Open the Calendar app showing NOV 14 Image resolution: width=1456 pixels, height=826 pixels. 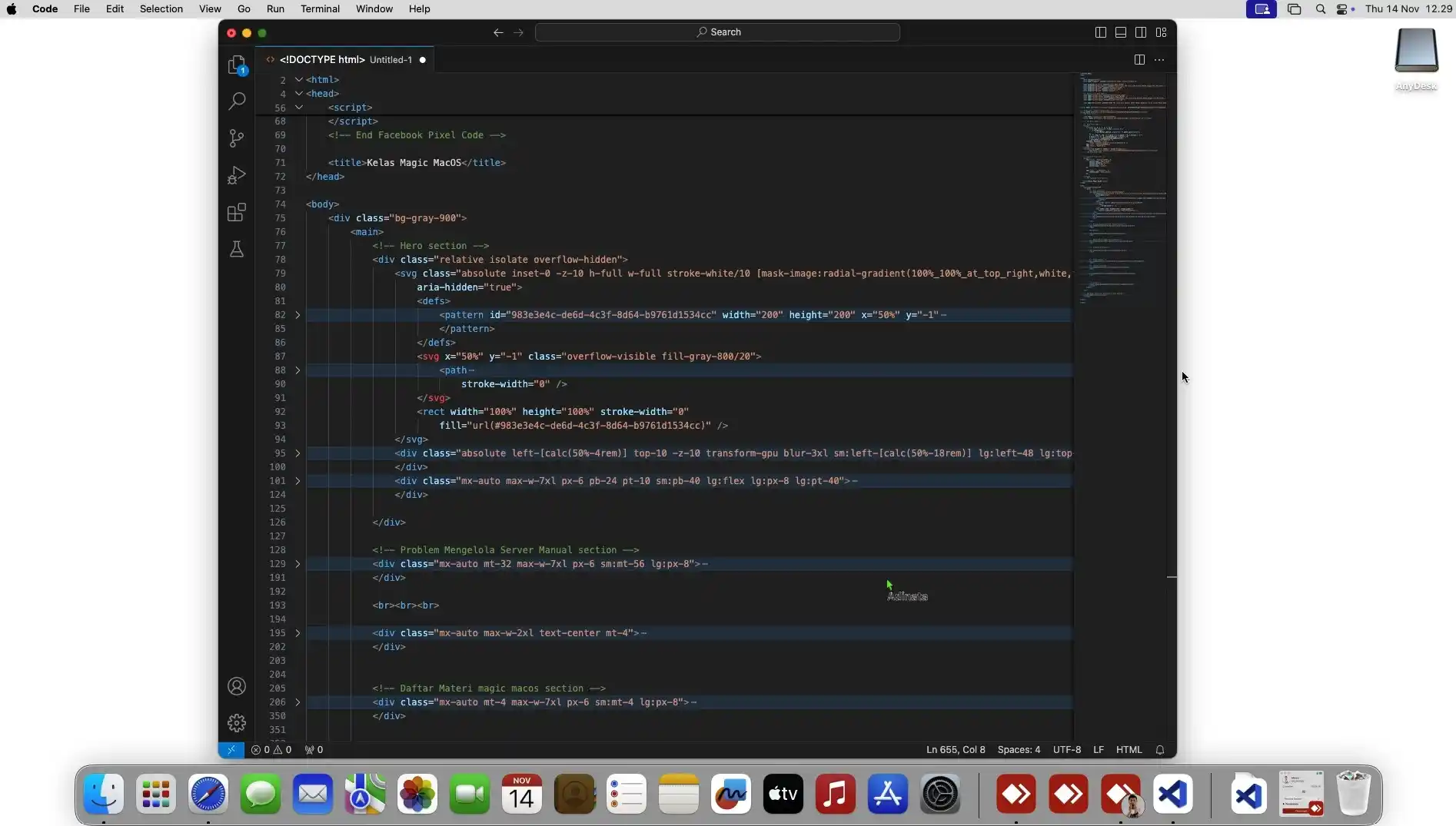pos(522,794)
